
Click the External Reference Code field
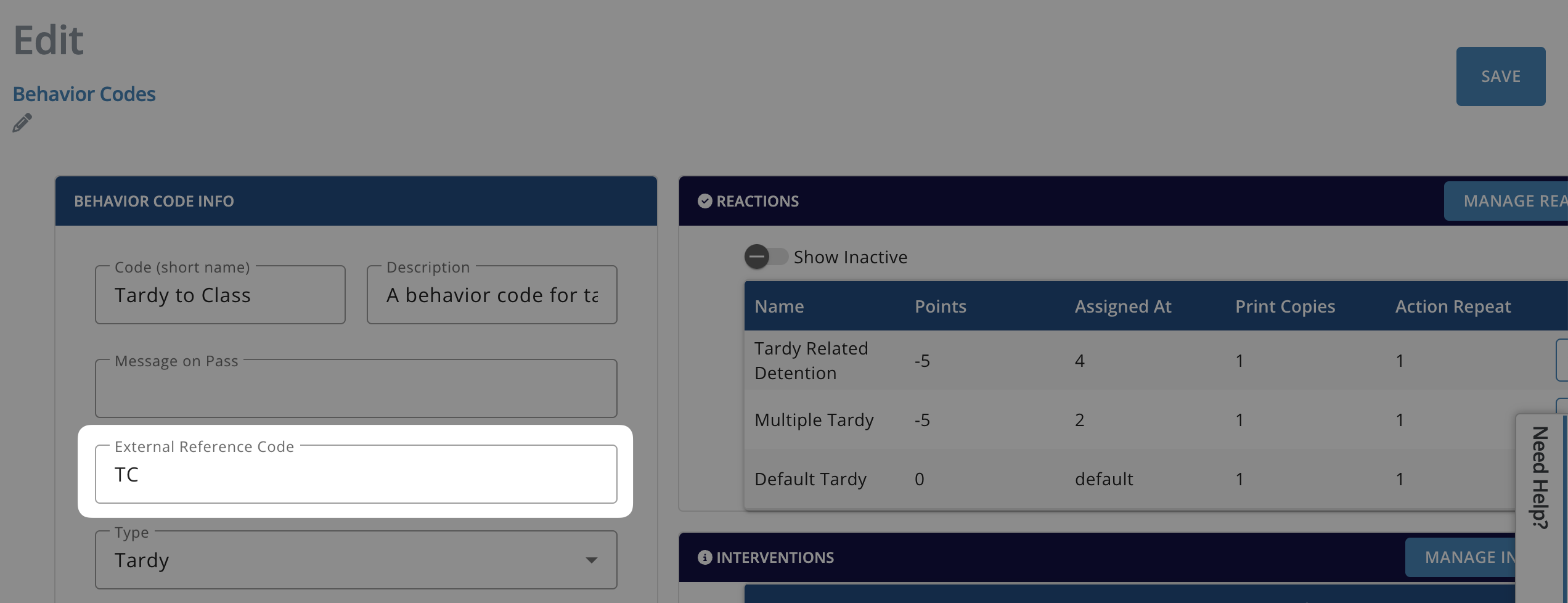click(x=356, y=474)
